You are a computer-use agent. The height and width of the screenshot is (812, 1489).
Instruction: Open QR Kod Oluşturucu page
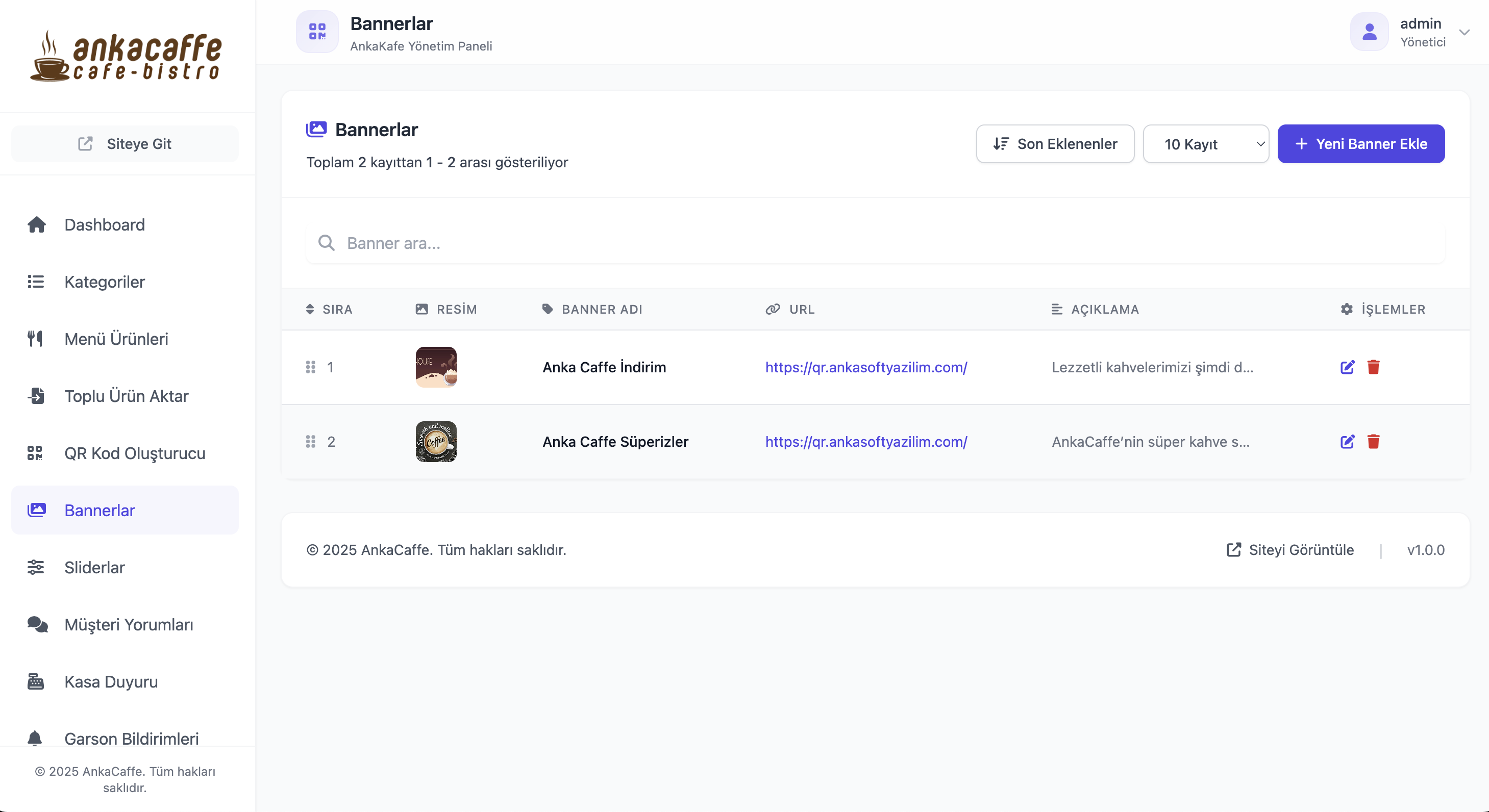coord(125,453)
